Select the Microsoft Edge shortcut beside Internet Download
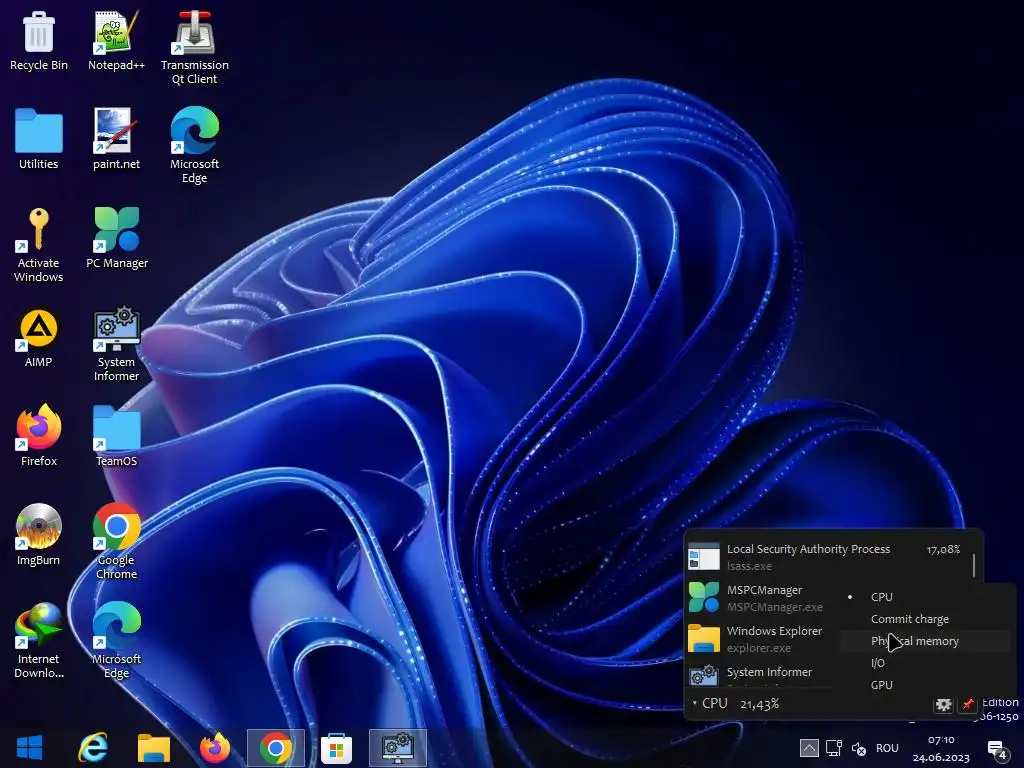This screenshot has height=768, width=1024. tap(116, 641)
